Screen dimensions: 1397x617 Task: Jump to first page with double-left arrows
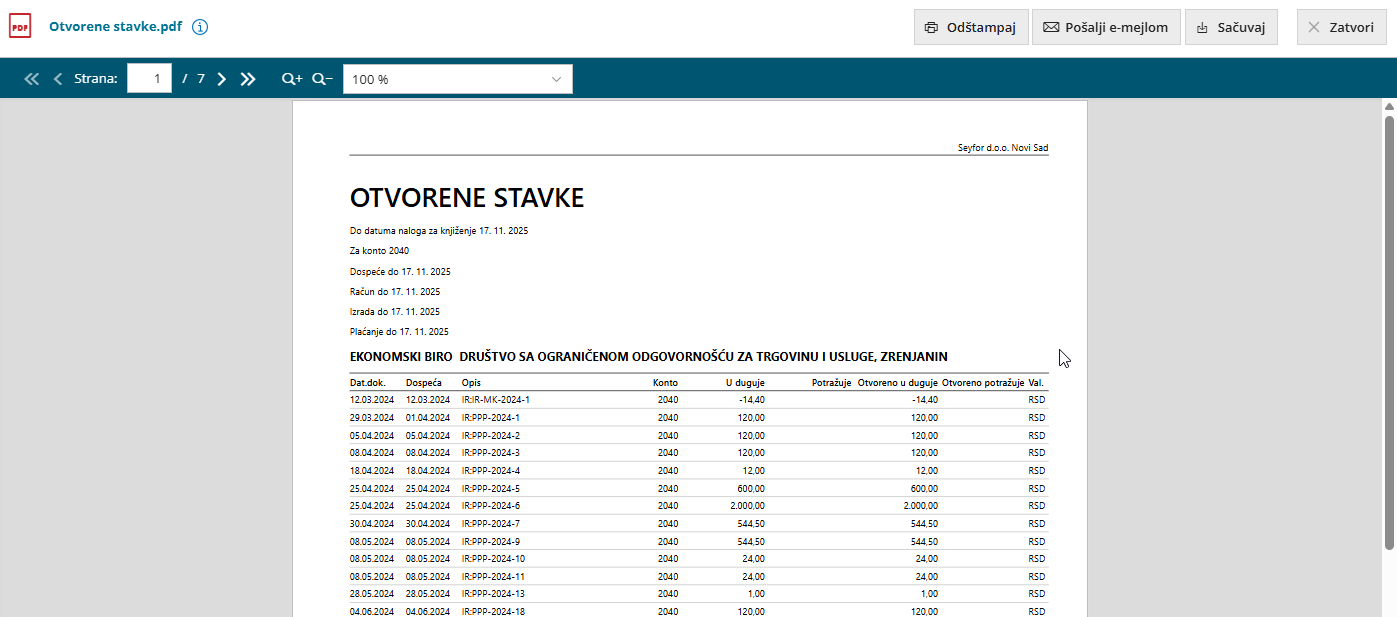coord(31,79)
